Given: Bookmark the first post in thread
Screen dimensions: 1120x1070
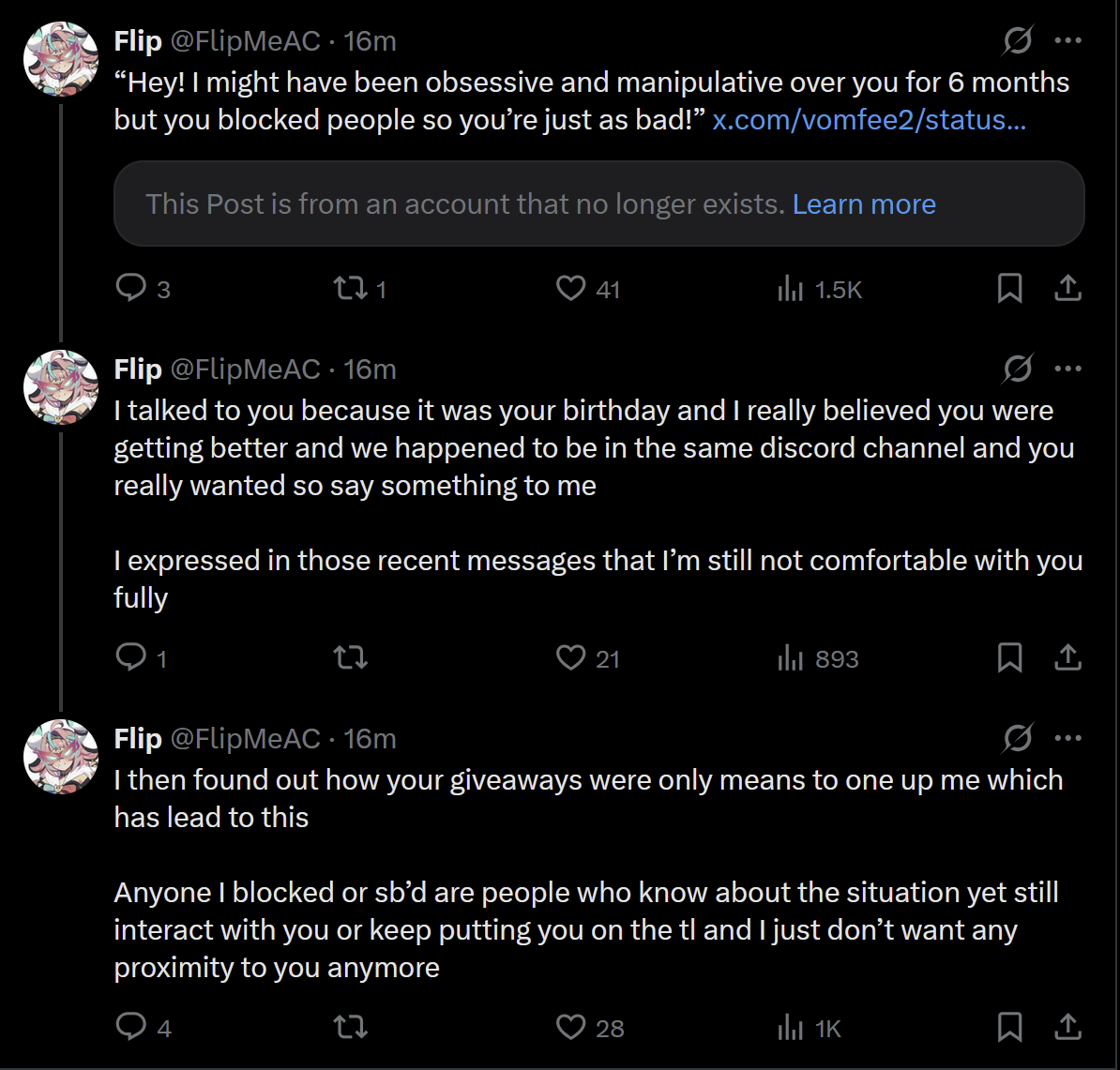Looking at the screenshot, I should 1009,288.
